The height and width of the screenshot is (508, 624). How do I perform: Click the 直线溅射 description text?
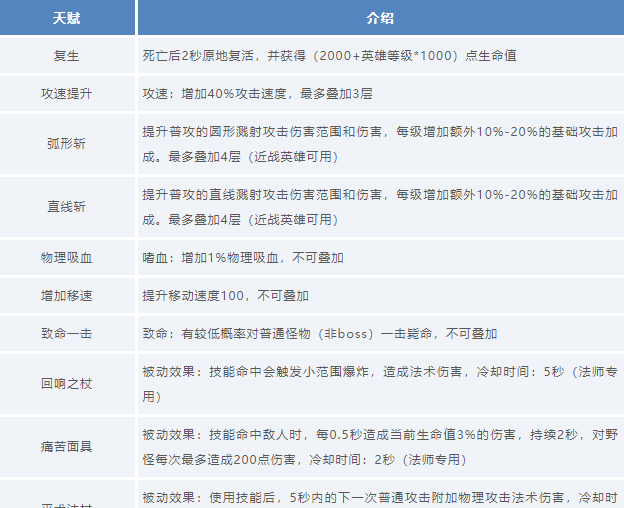380,207
